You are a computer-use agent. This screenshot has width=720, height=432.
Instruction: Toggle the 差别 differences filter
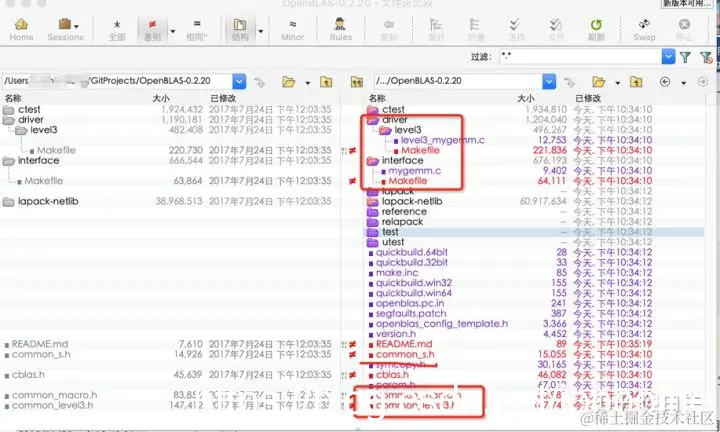pos(152,29)
